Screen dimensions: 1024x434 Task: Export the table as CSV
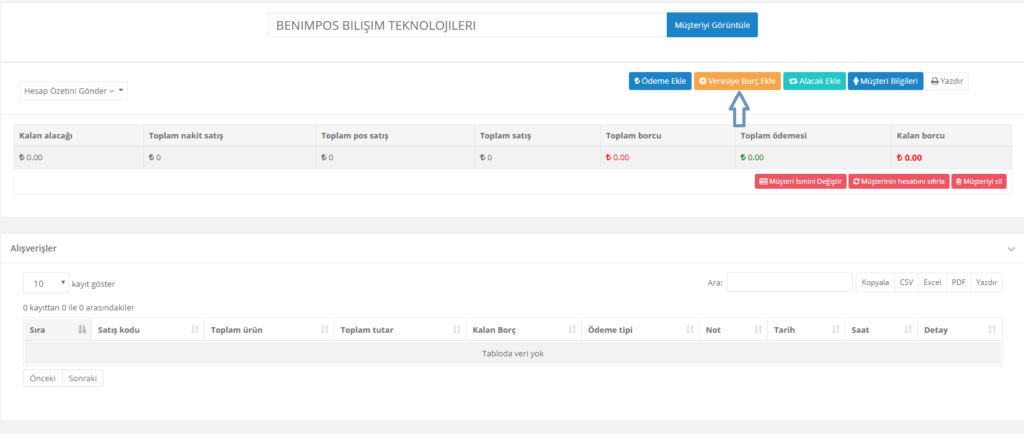tap(906, 283)
